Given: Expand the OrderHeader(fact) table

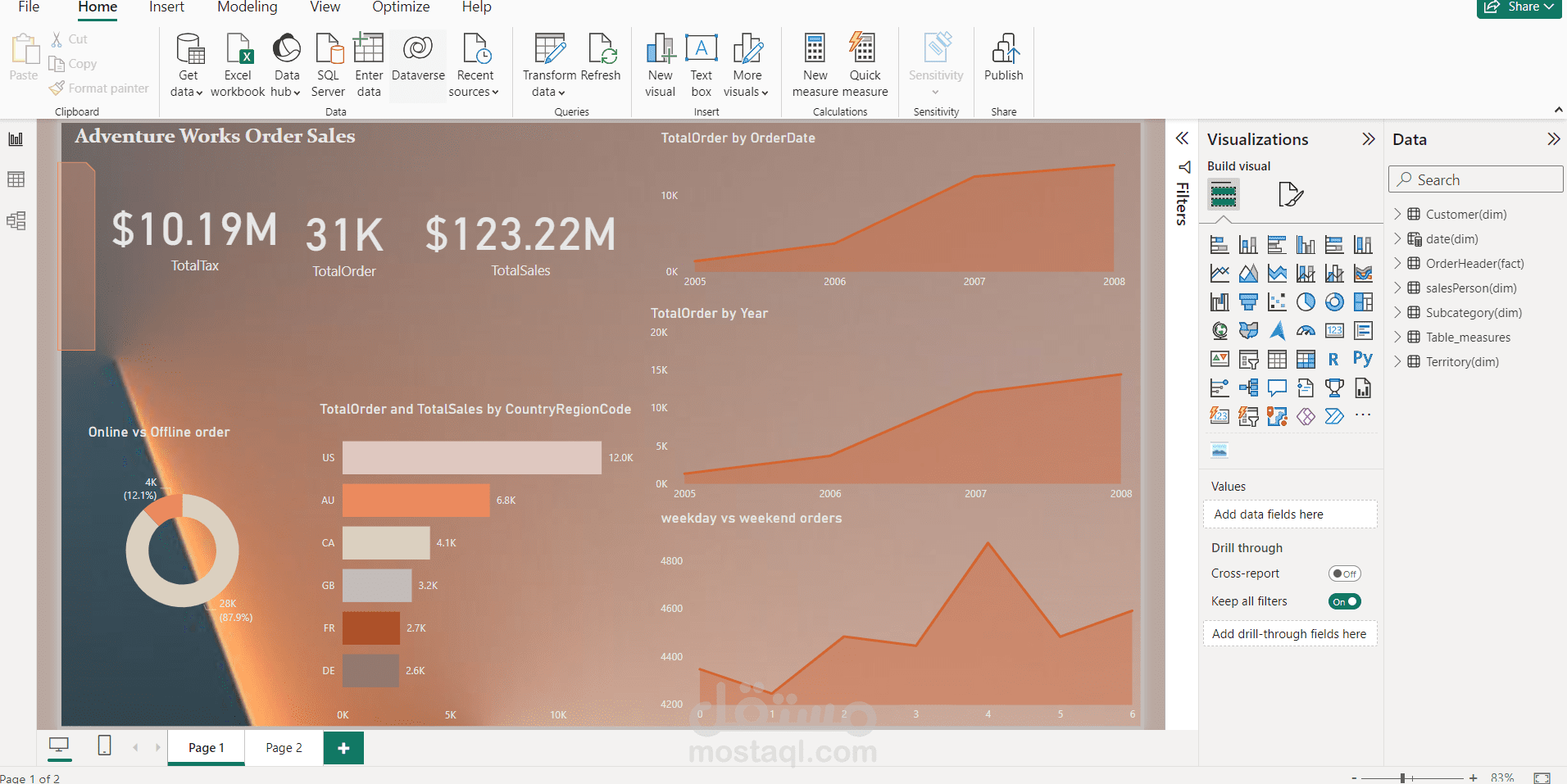Looking at the screenshot, I should (1397, 263).
